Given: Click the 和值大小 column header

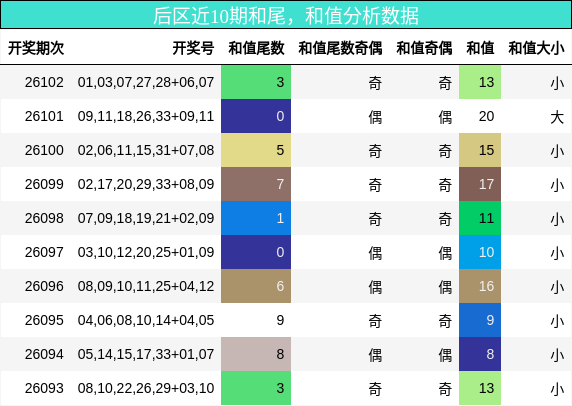Looking at the screenshot, I should pos(536,48).
